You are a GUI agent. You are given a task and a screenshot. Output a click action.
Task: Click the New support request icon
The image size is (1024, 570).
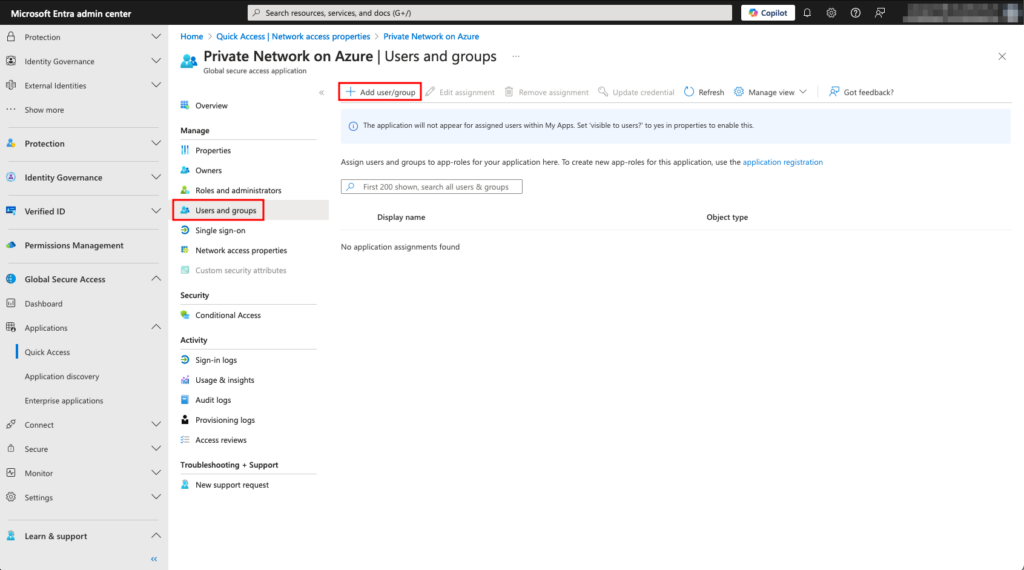tap(185, 484)
